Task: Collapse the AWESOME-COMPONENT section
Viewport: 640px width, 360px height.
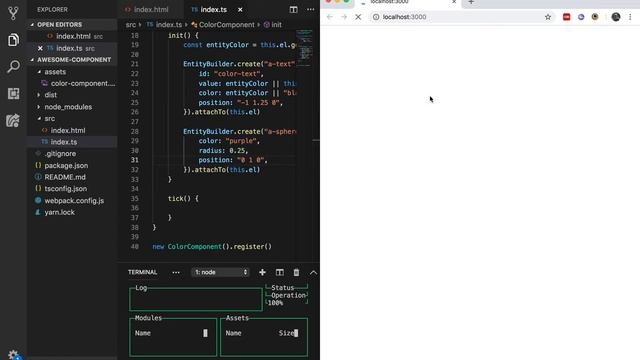Action: click(73, 60)
